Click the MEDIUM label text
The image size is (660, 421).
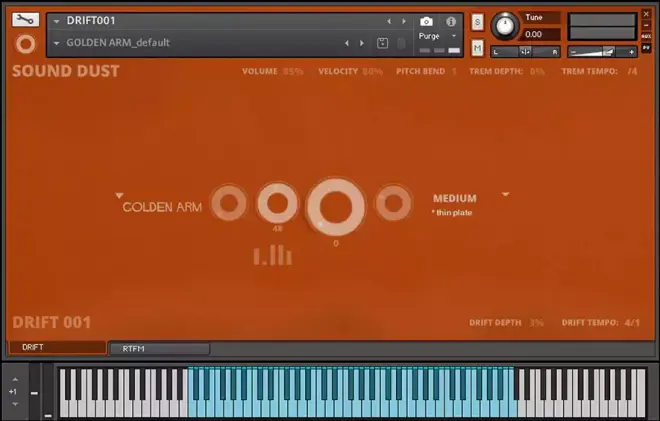point(455,198)
